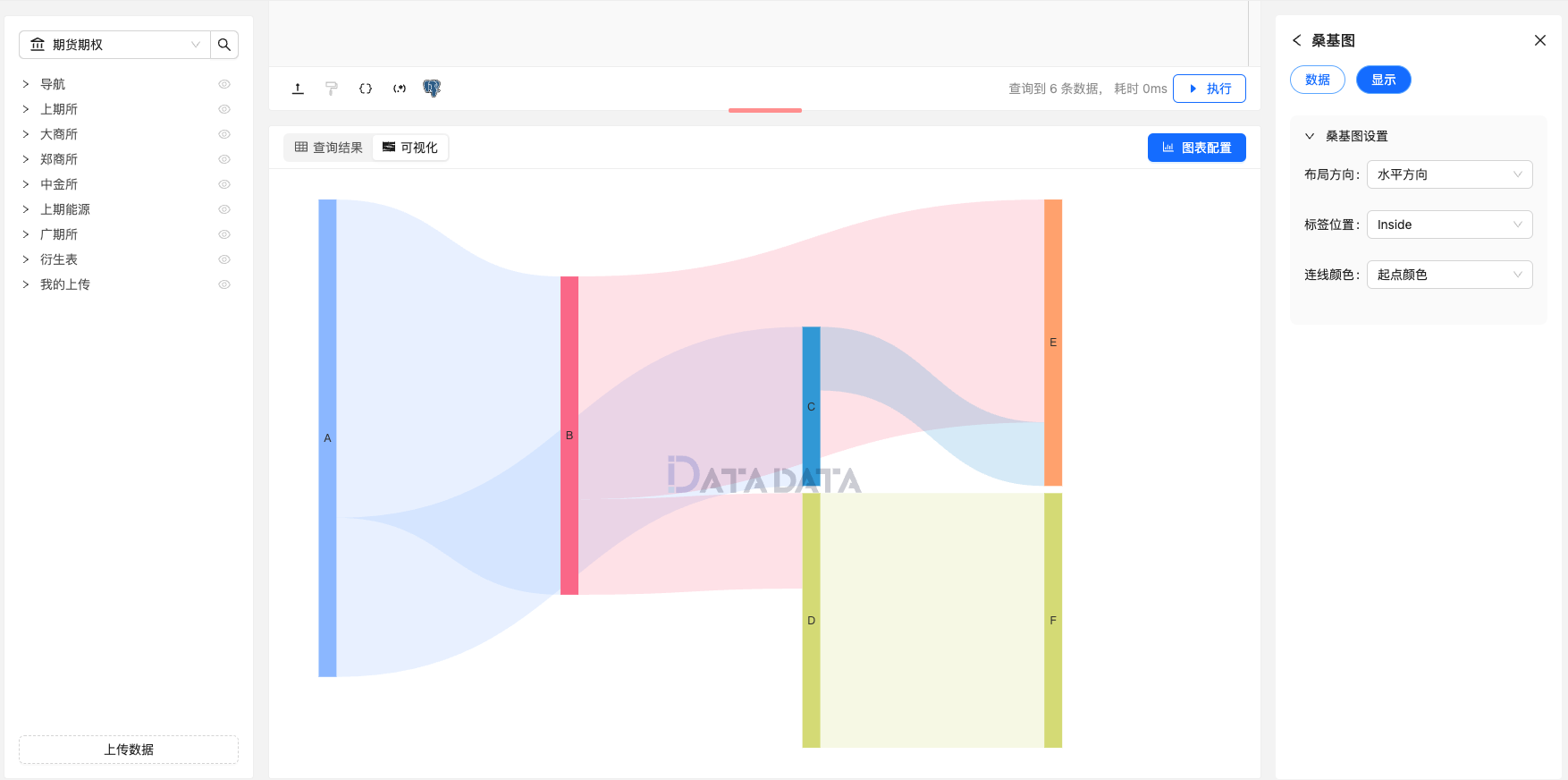Open the 连线颜色 dropdown
The height and width of the screenshot is (780, 1568).
[x=1449, y=275]
